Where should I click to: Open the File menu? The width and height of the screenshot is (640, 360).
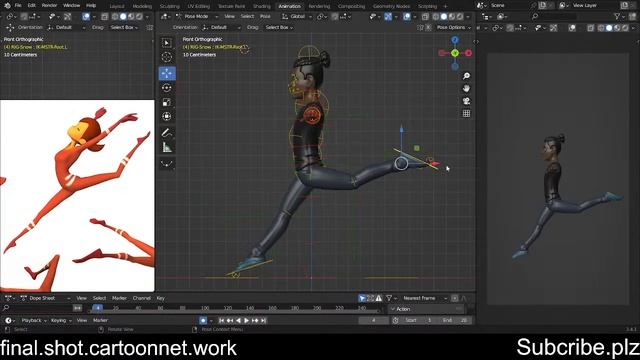(x=18, y=6)
